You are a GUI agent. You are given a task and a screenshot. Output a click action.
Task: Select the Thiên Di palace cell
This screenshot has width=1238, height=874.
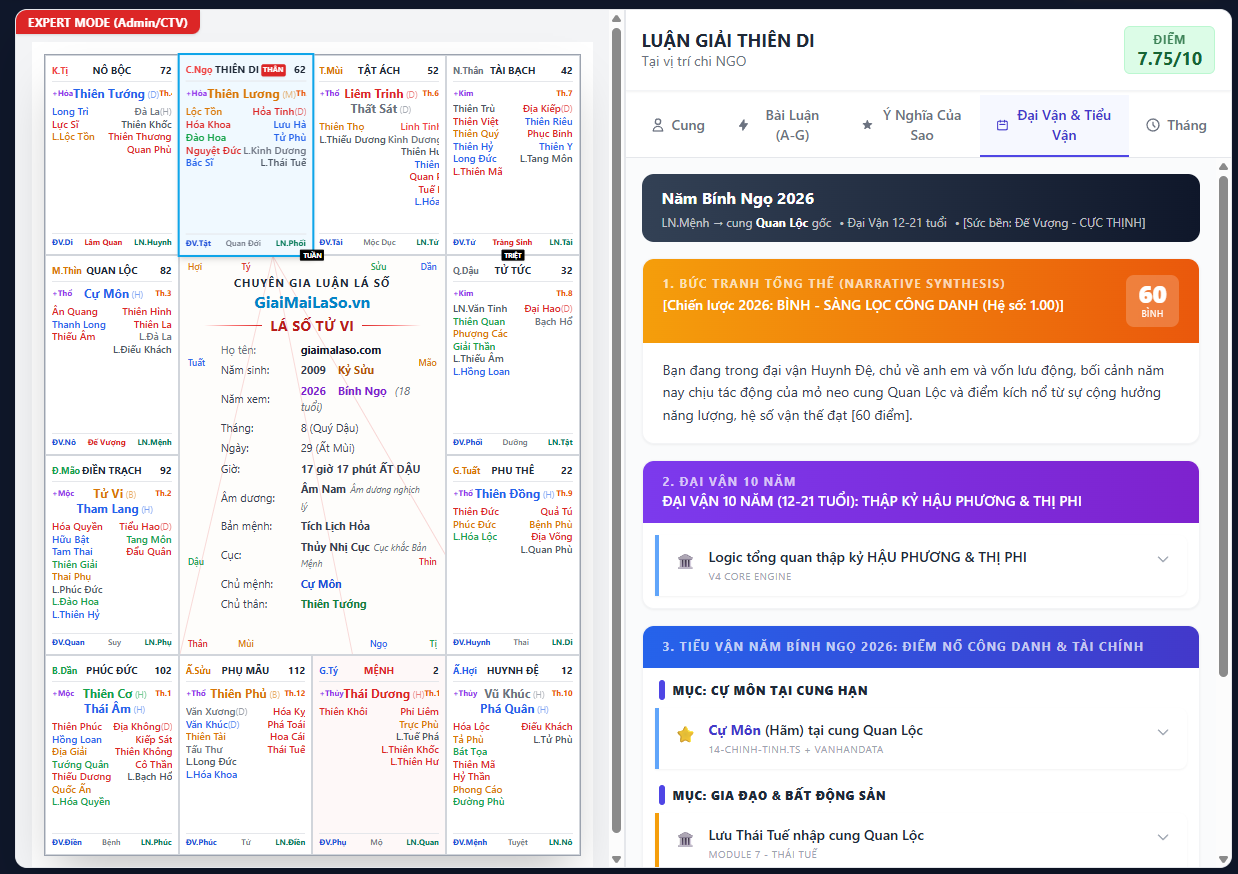pyautogui.click(x=246, y=155)
